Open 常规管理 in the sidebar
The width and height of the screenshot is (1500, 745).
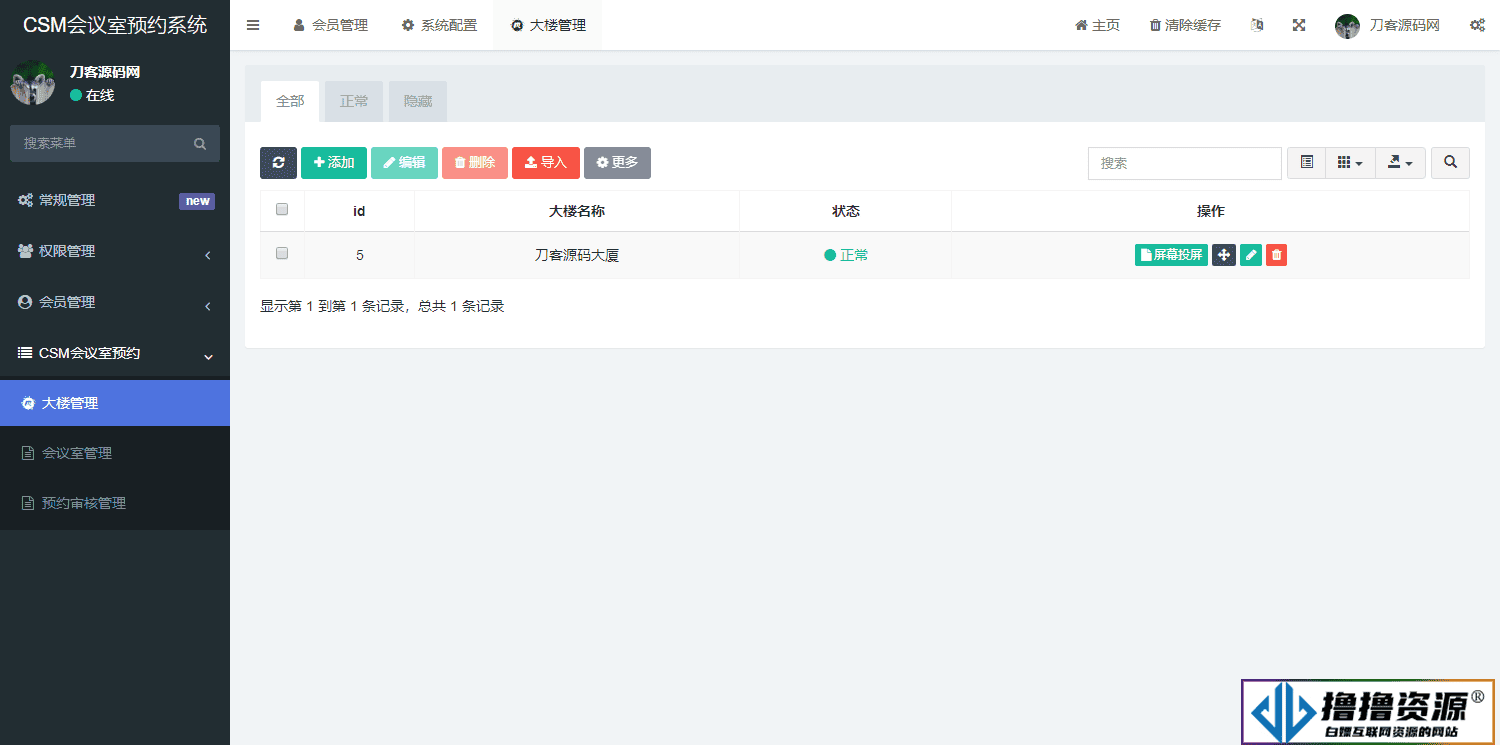(115, 200)
